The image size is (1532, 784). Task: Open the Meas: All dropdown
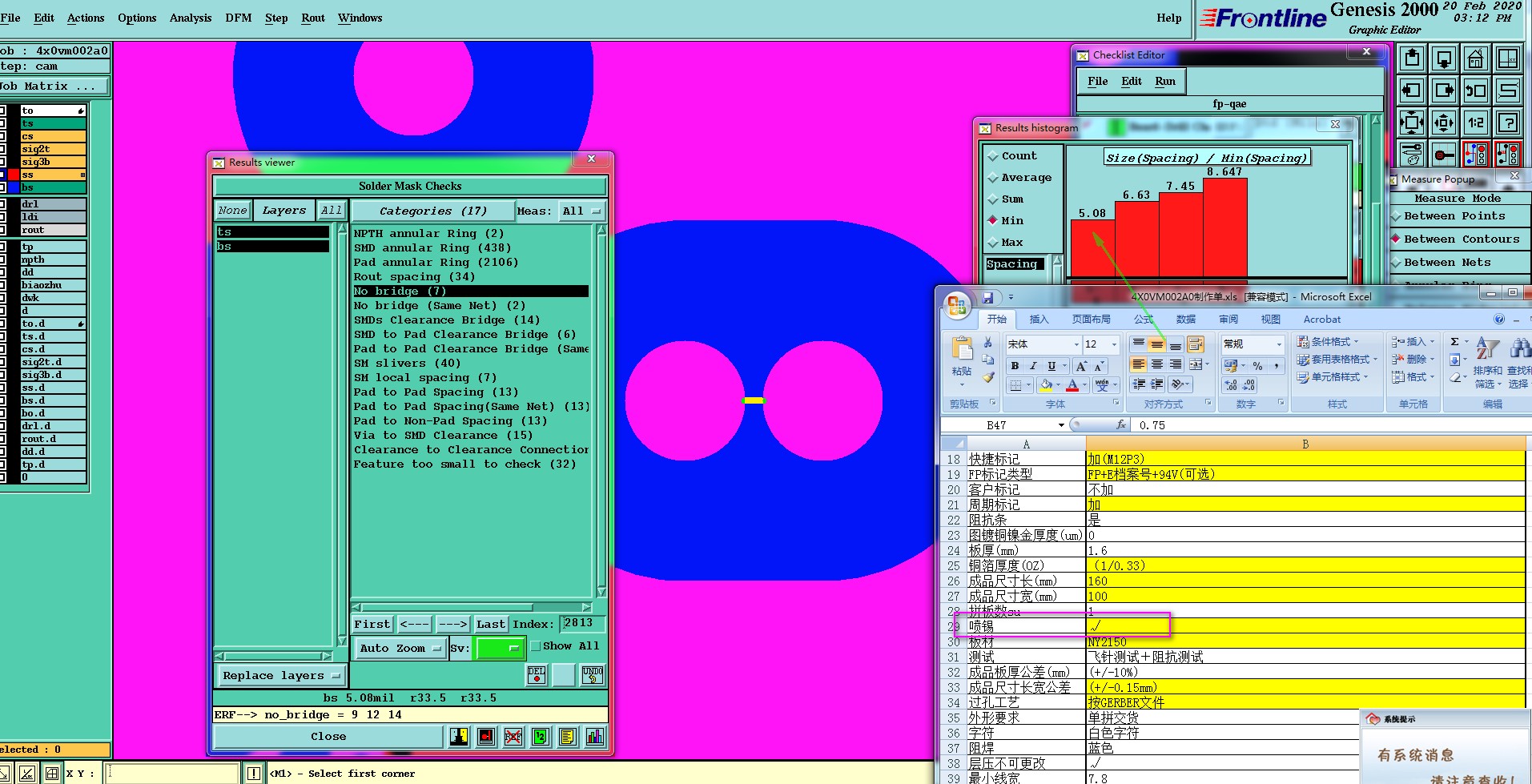(581, 211)
